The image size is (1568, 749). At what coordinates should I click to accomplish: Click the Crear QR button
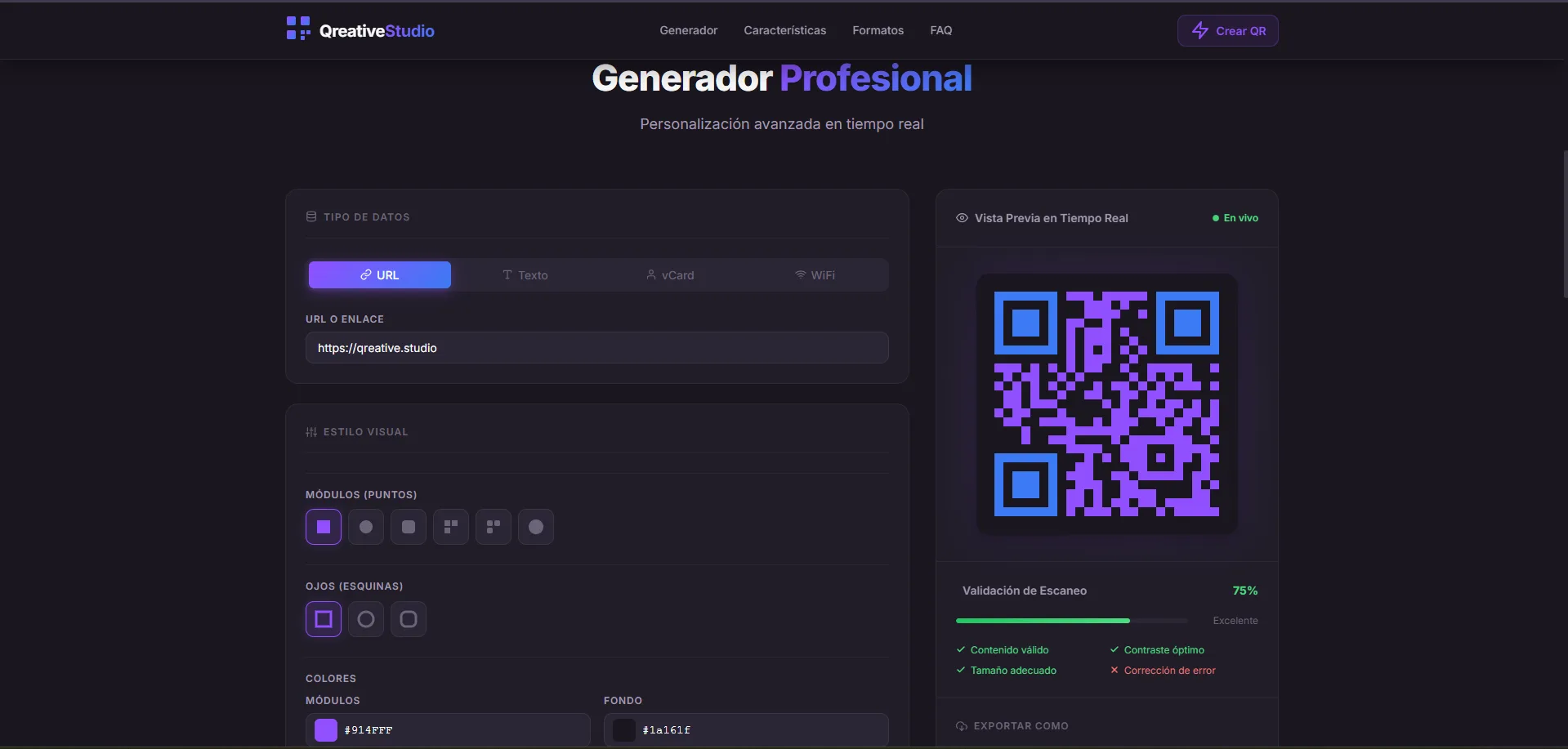(x=1228, y=31)
